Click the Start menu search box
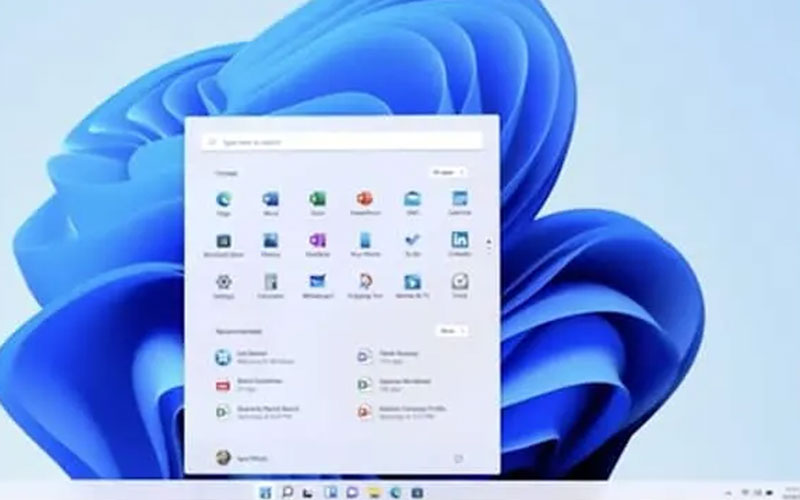The image size is (800, 500). point(342,142)
